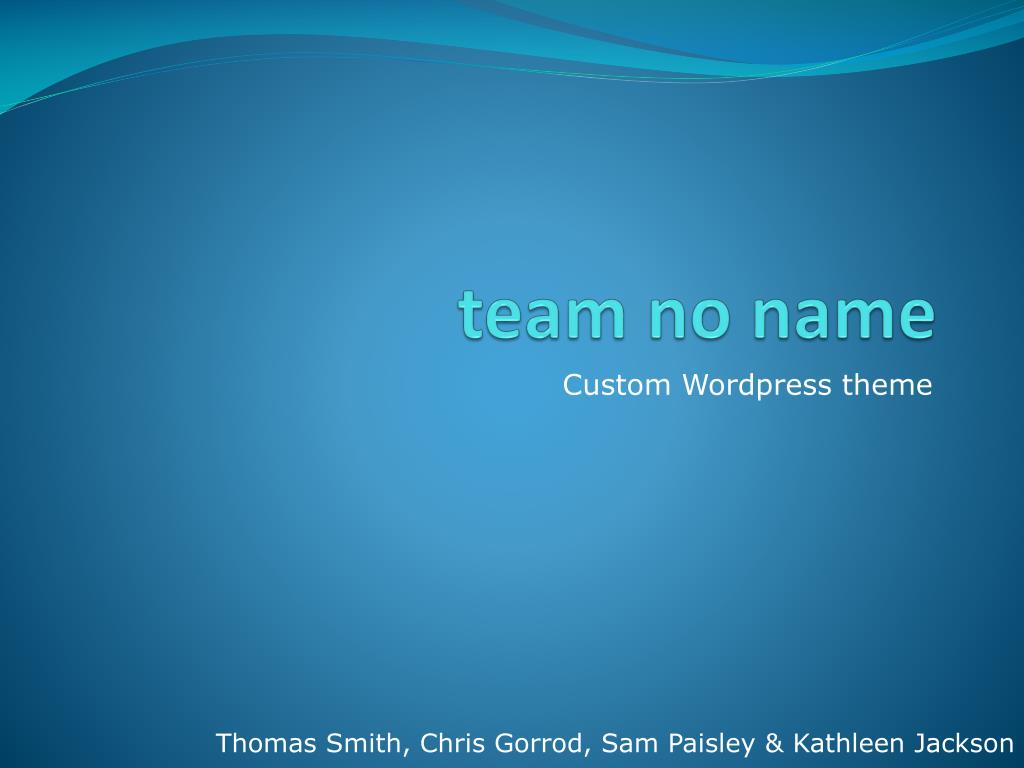
Task: Select the 'team no name' title text
Action: coord(697,315)
